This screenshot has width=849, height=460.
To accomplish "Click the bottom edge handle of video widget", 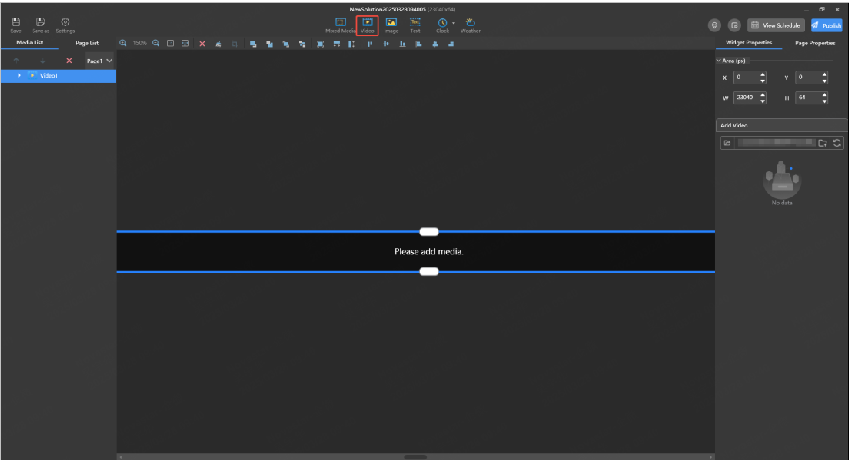I will tap(429, 272).
